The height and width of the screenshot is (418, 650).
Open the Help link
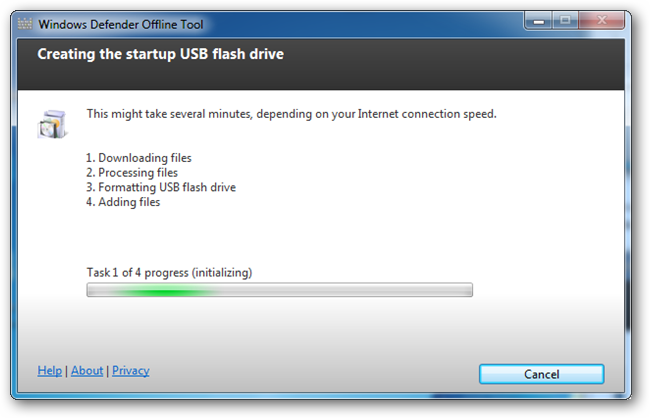coord(50,370)
